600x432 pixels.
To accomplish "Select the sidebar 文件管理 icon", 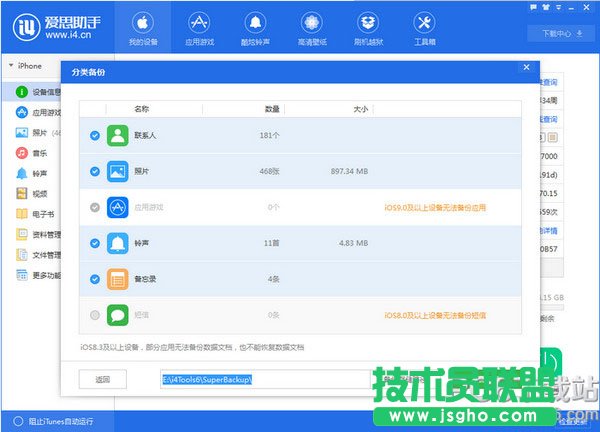I will [x=22, y=254].
